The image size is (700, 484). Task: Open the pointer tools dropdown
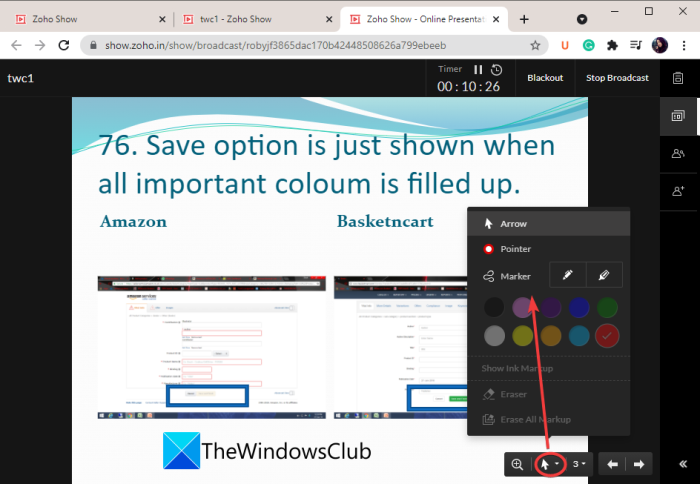click(x=550, y=464)
